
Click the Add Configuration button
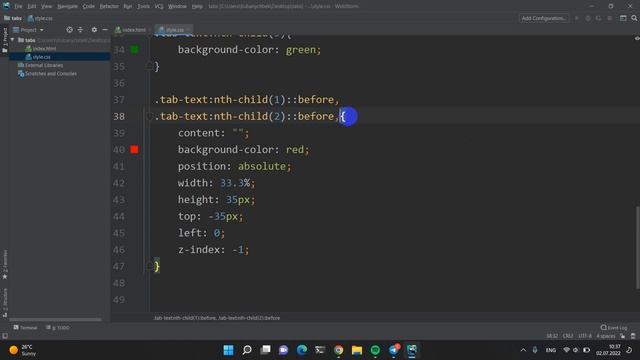(x=544, y=18)
